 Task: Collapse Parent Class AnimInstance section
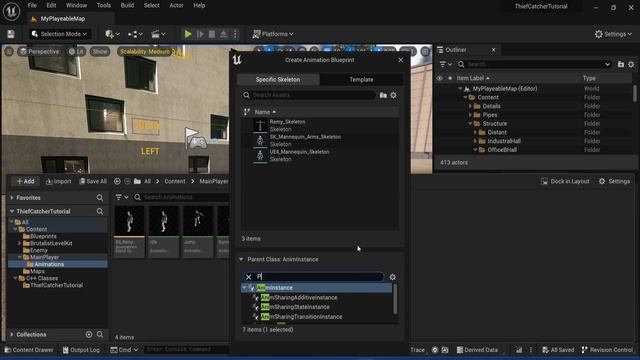tap(241, 260)
